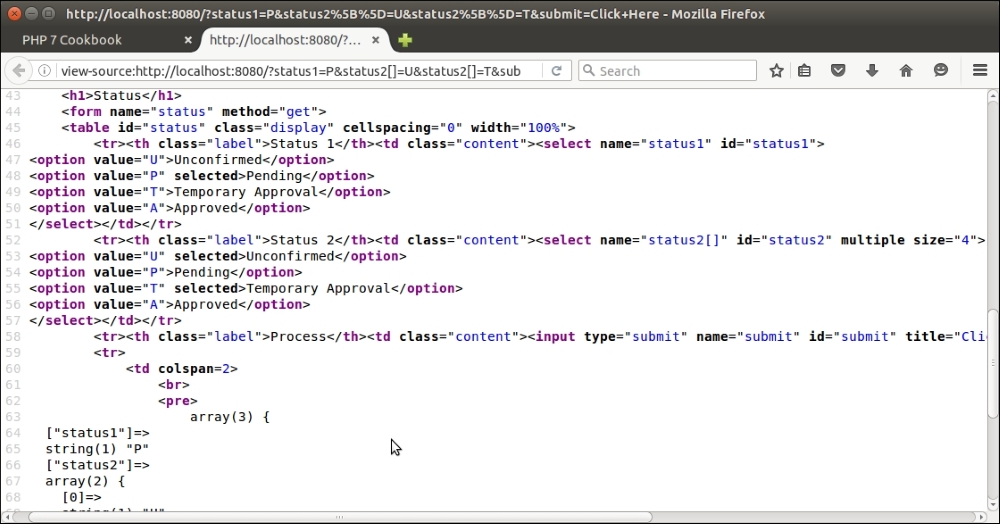This screenshot has width=1000, height=524.
Task: Click '["status2"]=>' on line 66
Action: [x=98, y=465]
